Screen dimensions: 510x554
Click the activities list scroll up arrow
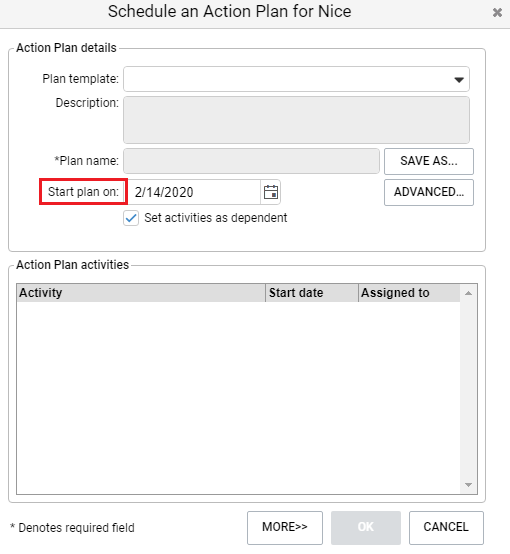pyautogui.click(x=468, y=293)
